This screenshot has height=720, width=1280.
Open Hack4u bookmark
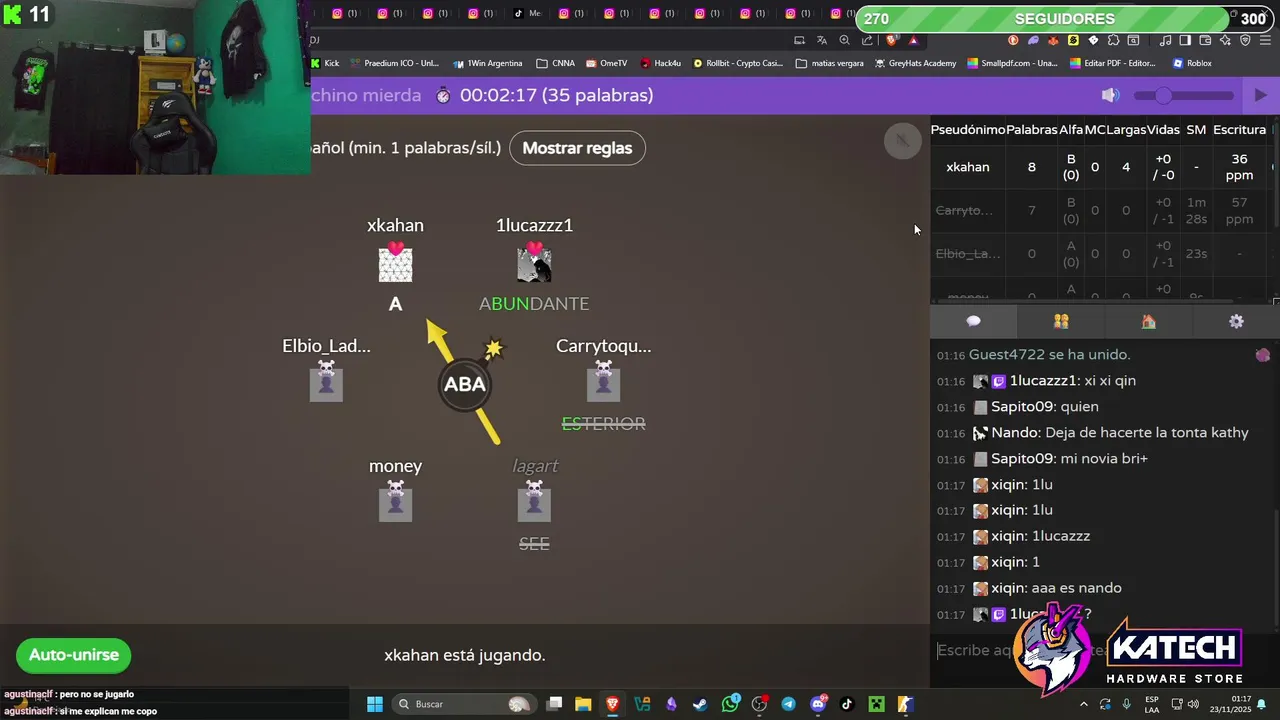pyautogui.click(x=661, y=63)
